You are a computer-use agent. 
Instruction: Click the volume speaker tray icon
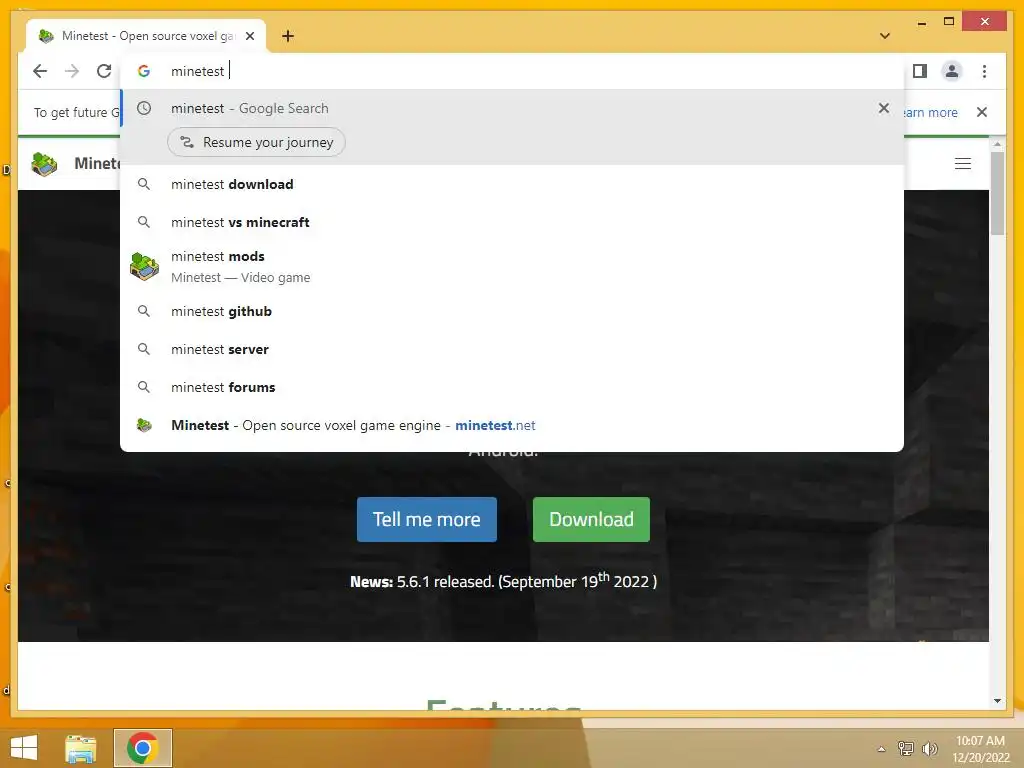tap(929, 748)
